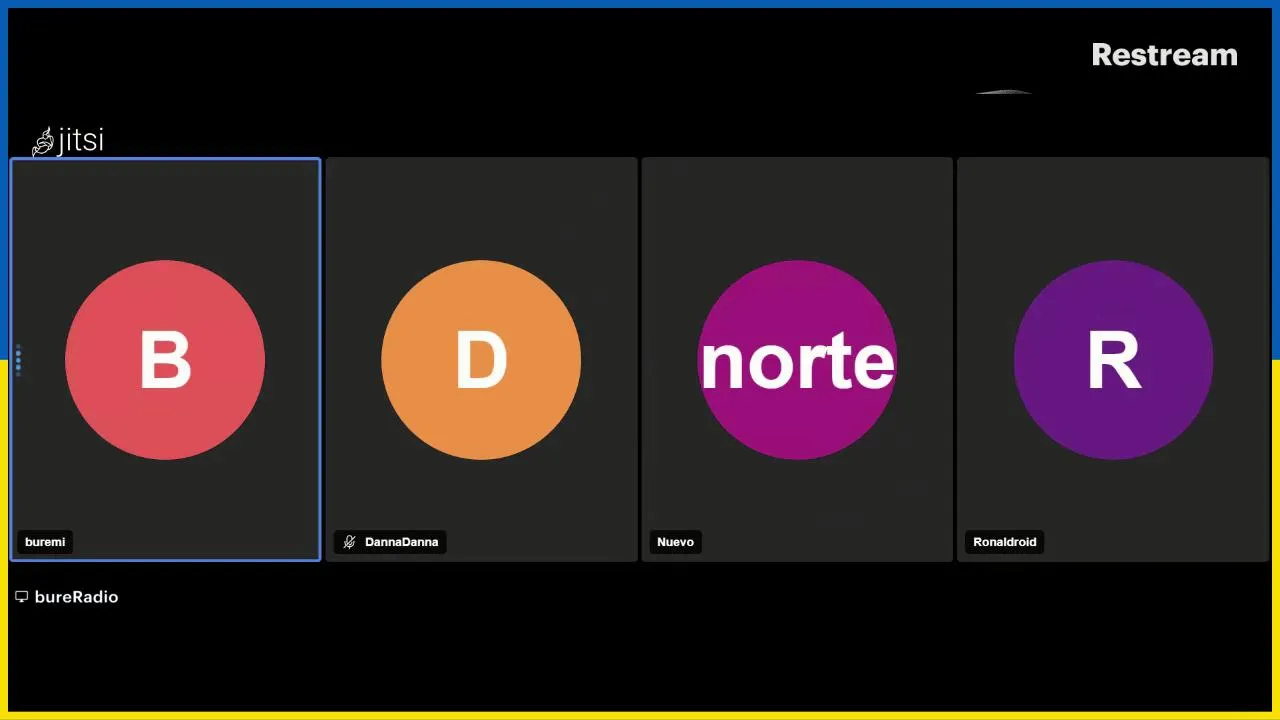The image size is (1280, 720).
Task: Click the Ronaldroid name label
Action: click(x=1005, y=542)
